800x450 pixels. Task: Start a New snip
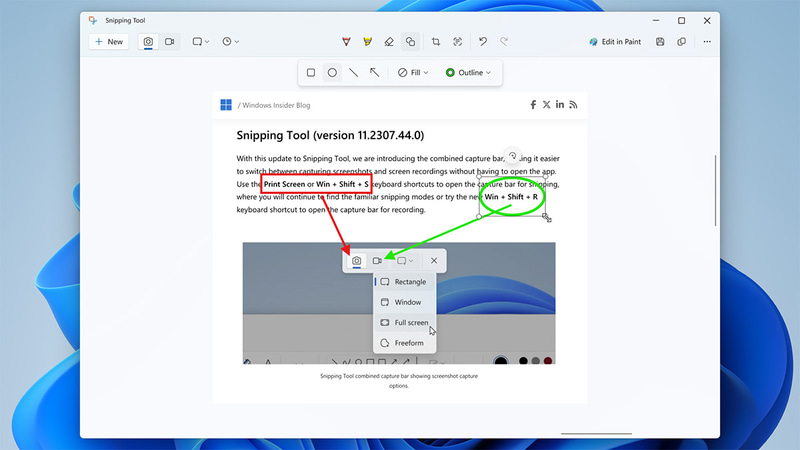(109, 42)
